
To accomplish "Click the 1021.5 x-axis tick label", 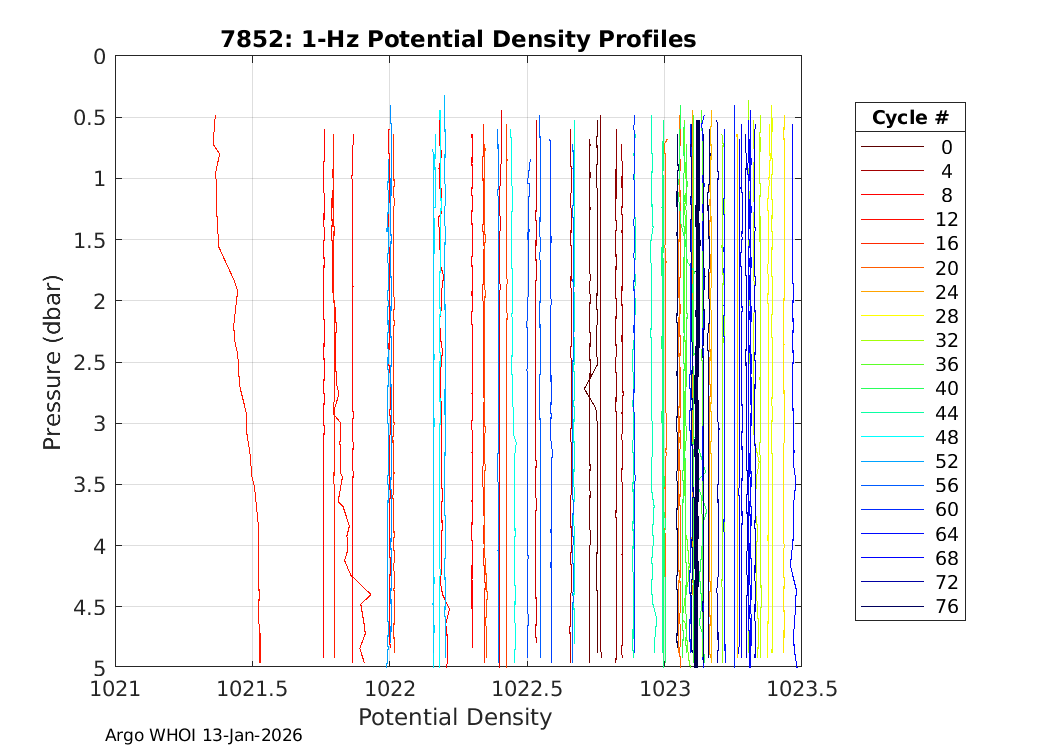I will 252,688.
